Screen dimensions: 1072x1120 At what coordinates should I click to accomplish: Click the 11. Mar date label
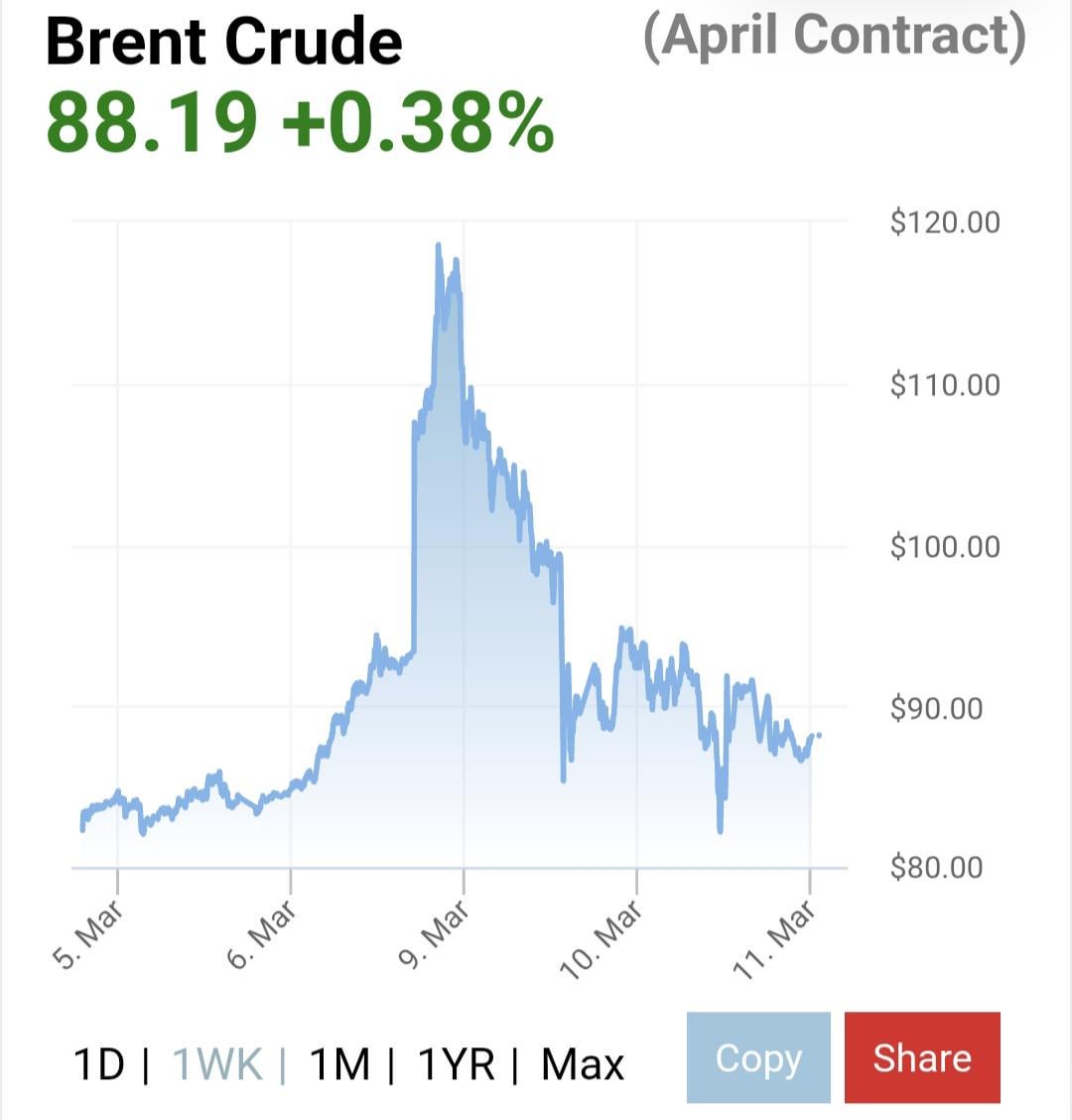tap(775, 938)
